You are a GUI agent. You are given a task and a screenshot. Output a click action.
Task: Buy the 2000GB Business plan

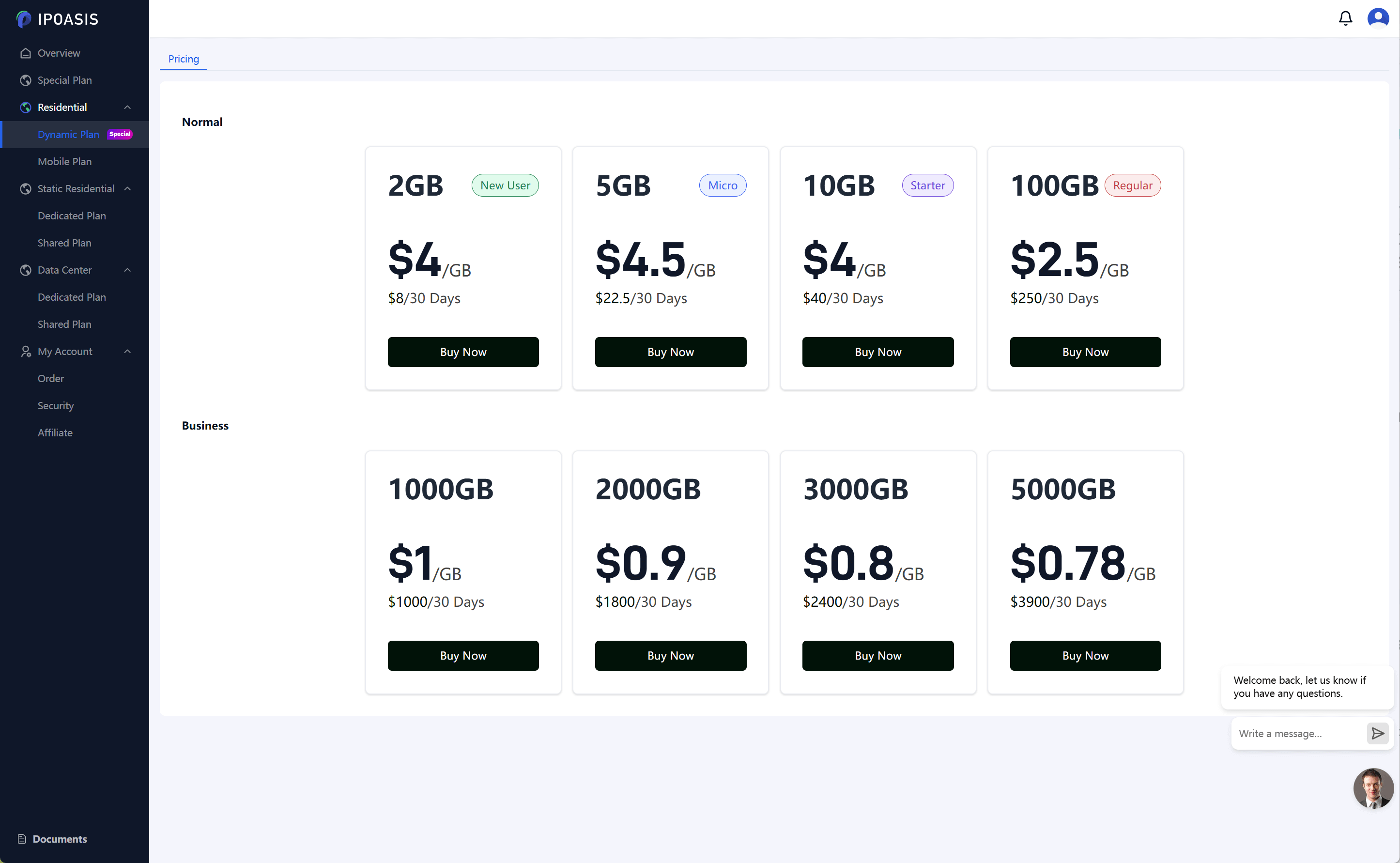[670, 656]
